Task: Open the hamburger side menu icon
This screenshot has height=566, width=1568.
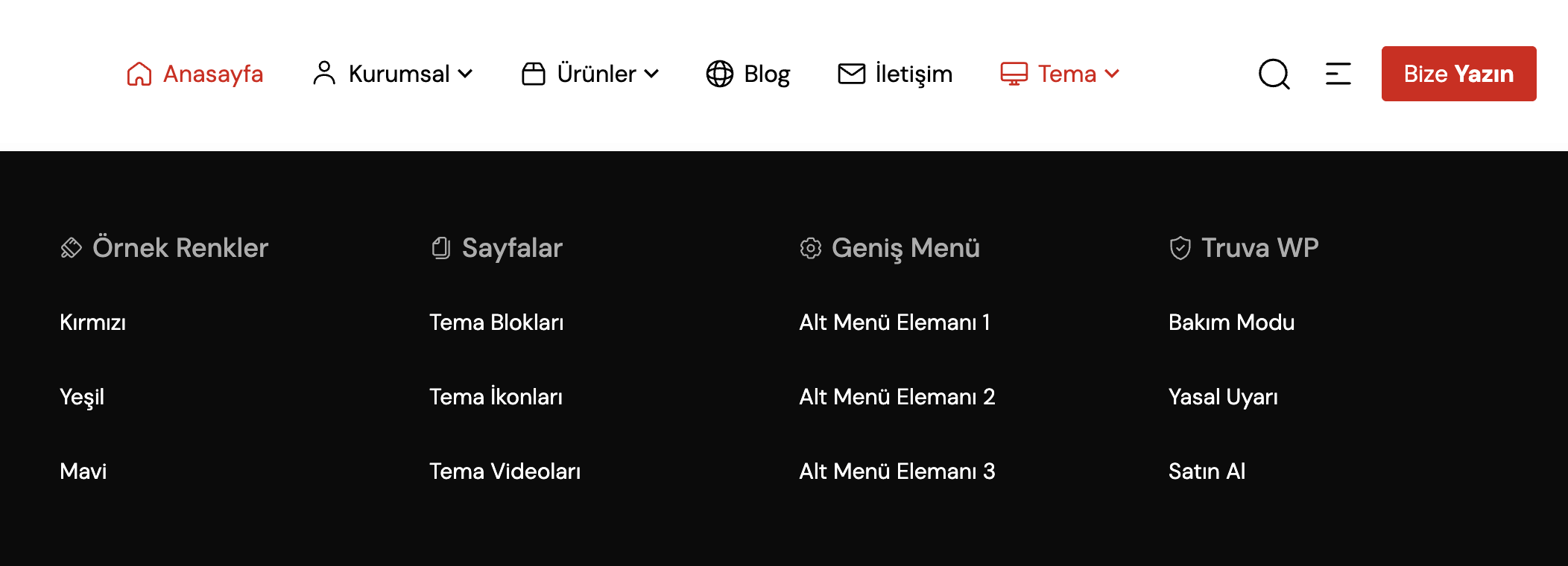Action: [1338, 74]
